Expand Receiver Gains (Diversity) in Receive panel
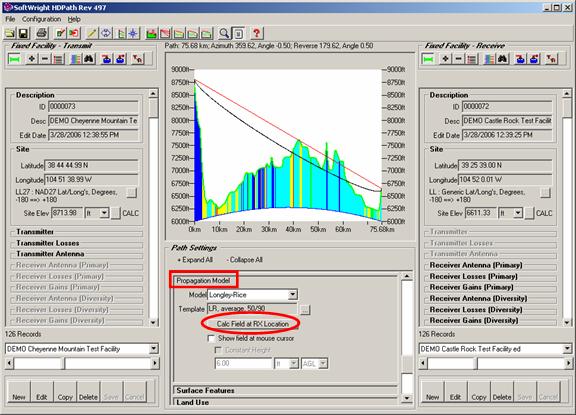576x415 pixels. [474, 320]
